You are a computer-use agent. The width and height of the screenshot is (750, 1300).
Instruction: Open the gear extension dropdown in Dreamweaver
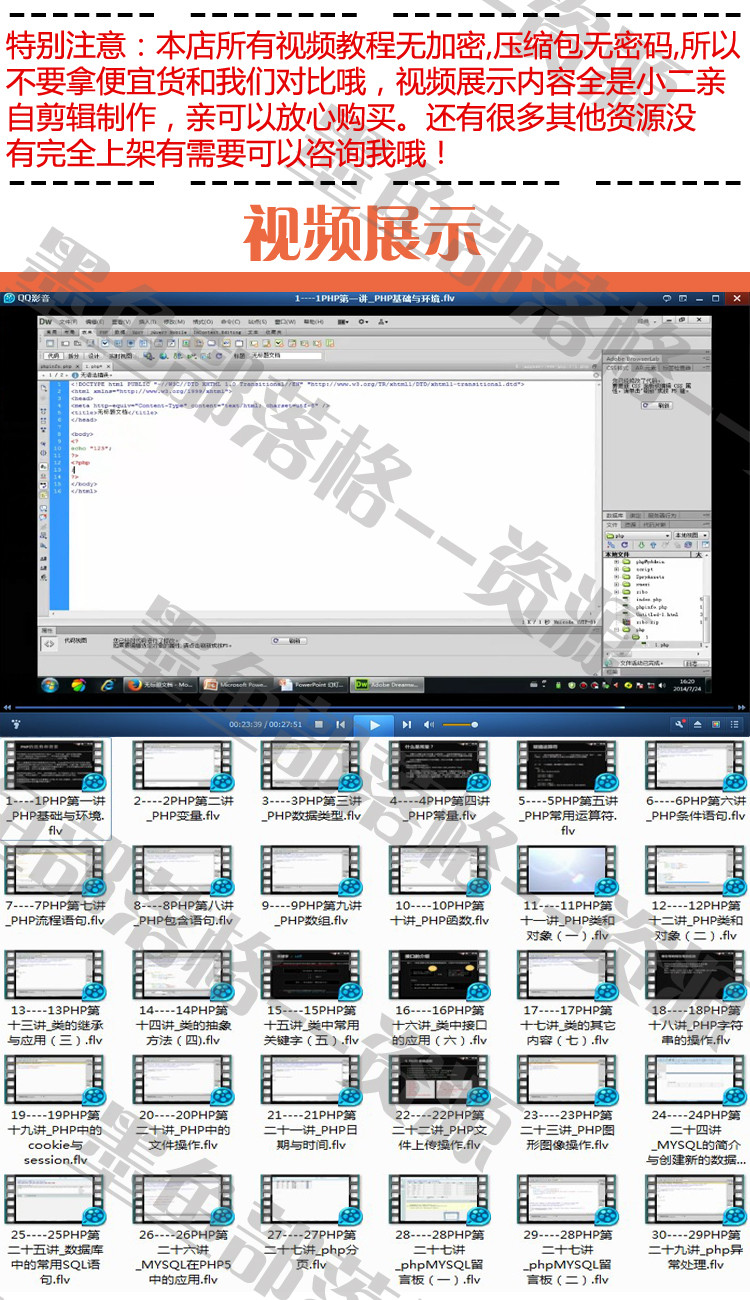(x=363, y=322)
